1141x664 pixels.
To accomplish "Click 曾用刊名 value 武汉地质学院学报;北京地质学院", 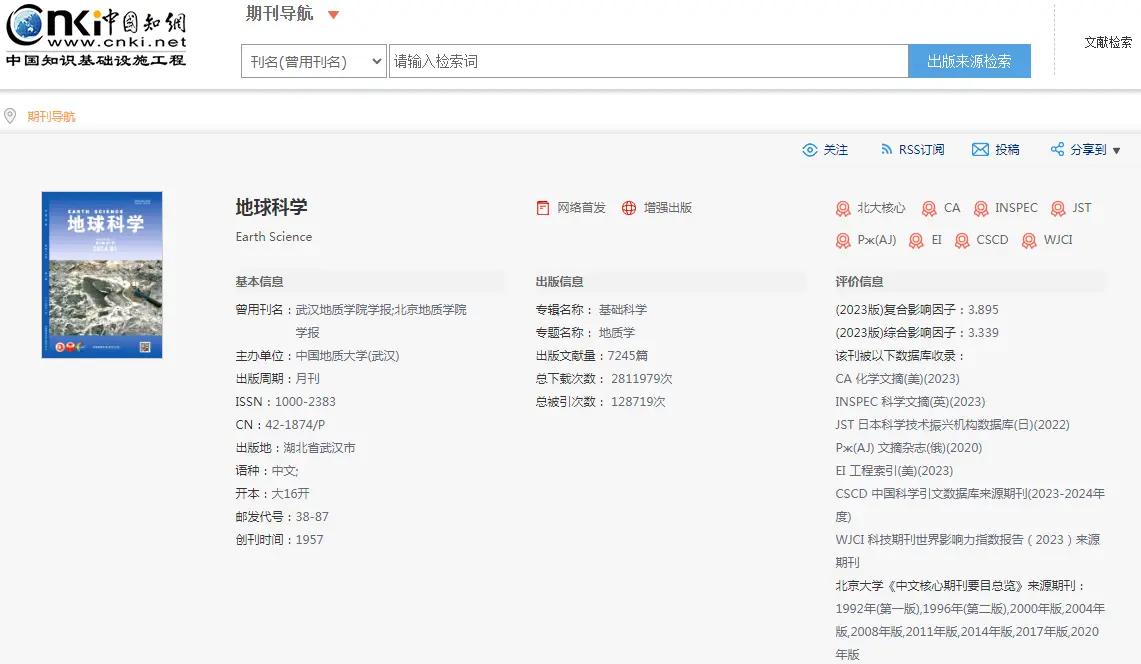I will point(381,309).
